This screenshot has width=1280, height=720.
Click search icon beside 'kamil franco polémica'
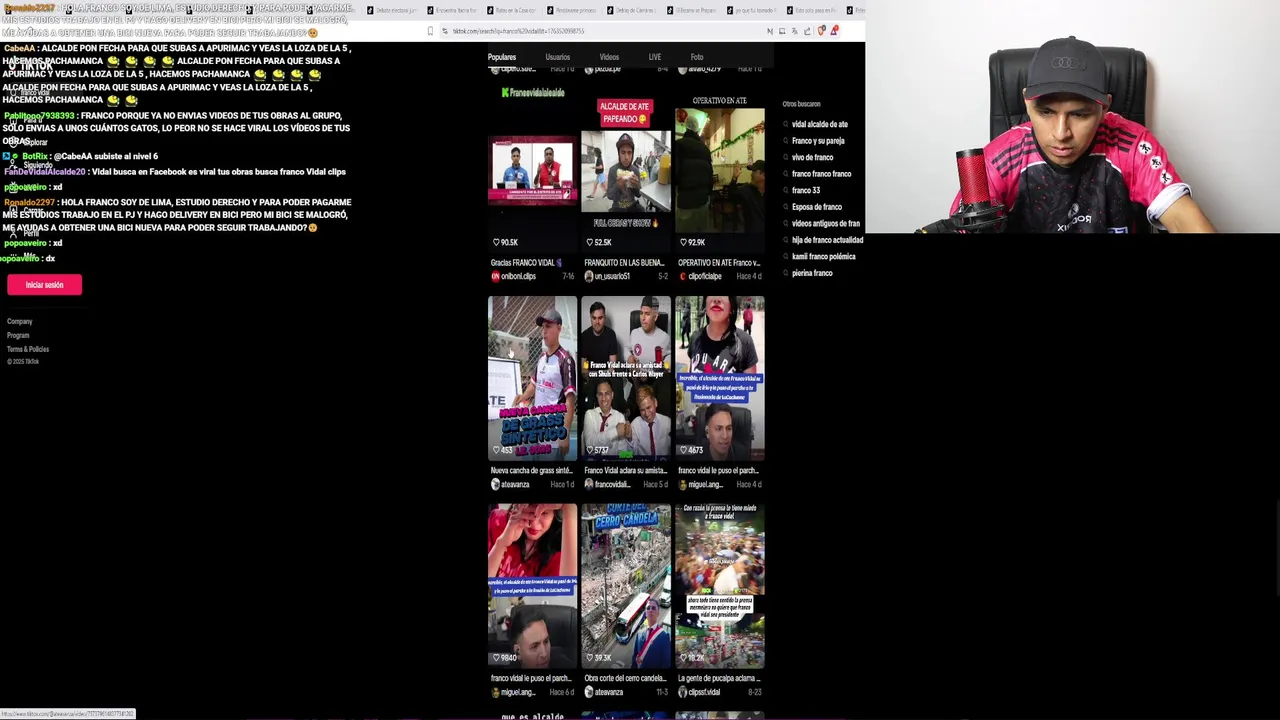point(786,257)
